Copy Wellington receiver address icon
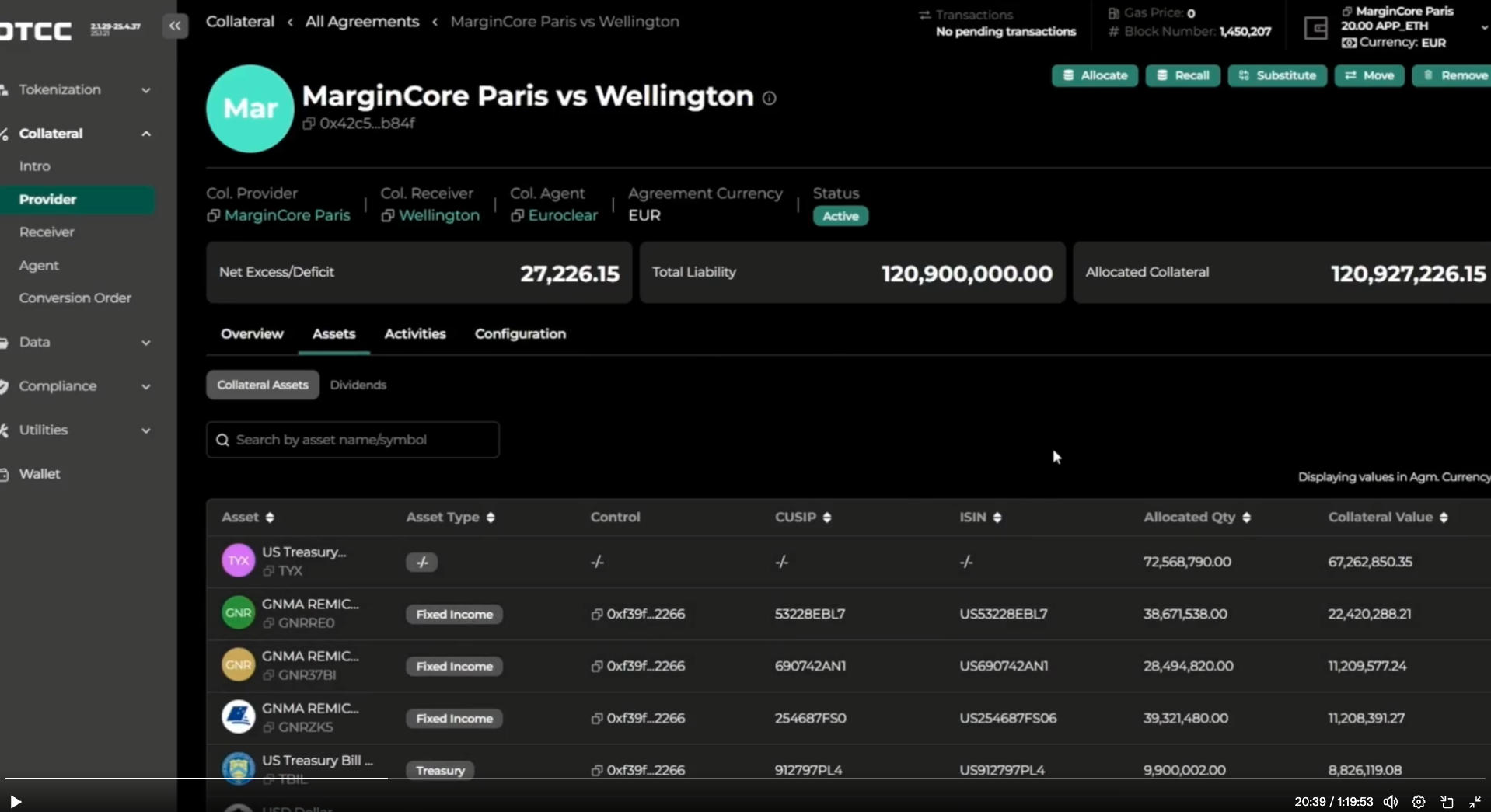This screenshot has height=812, width=1491. (387, 216)
